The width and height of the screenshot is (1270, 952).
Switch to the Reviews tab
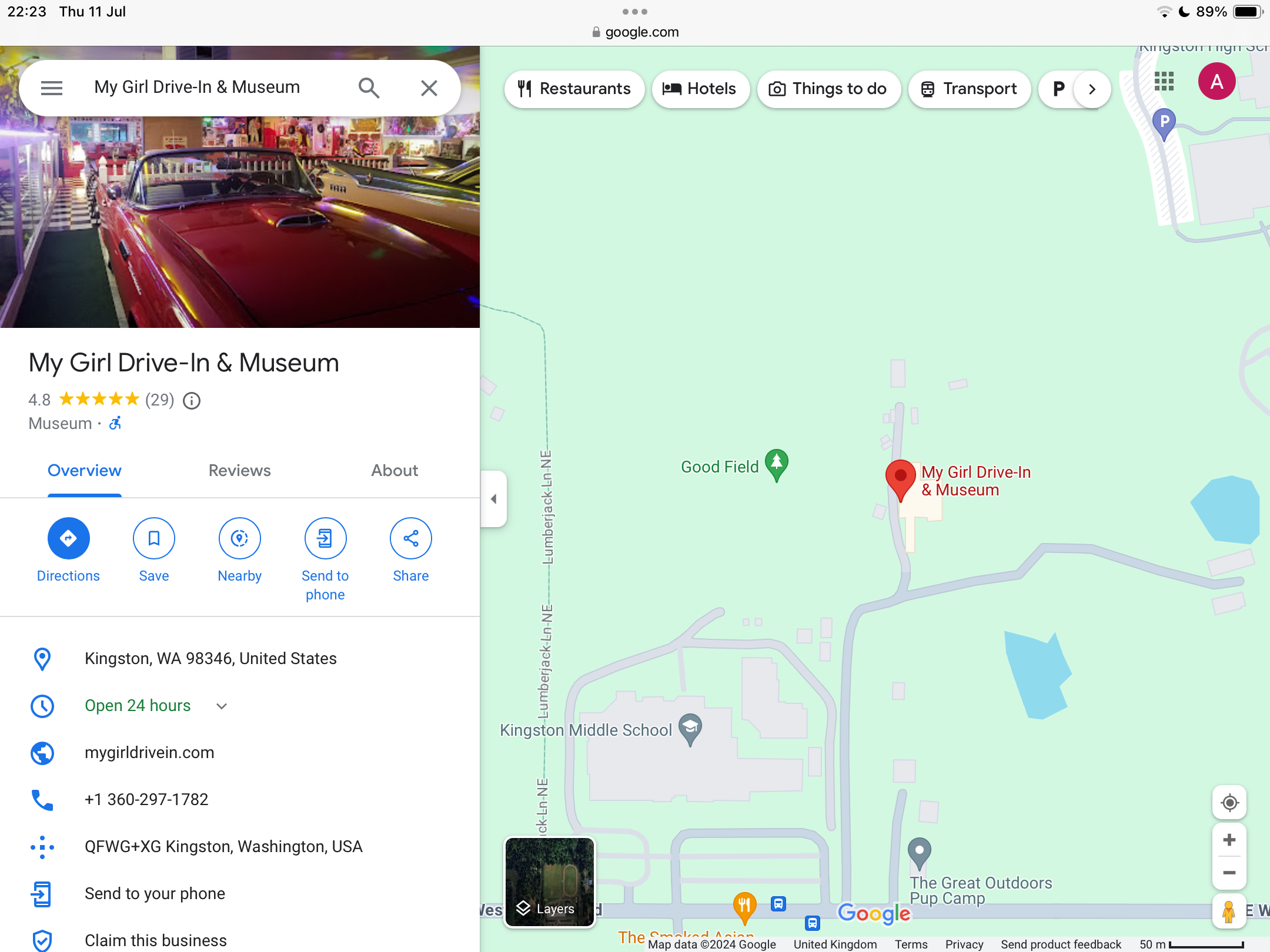point(239,471)
